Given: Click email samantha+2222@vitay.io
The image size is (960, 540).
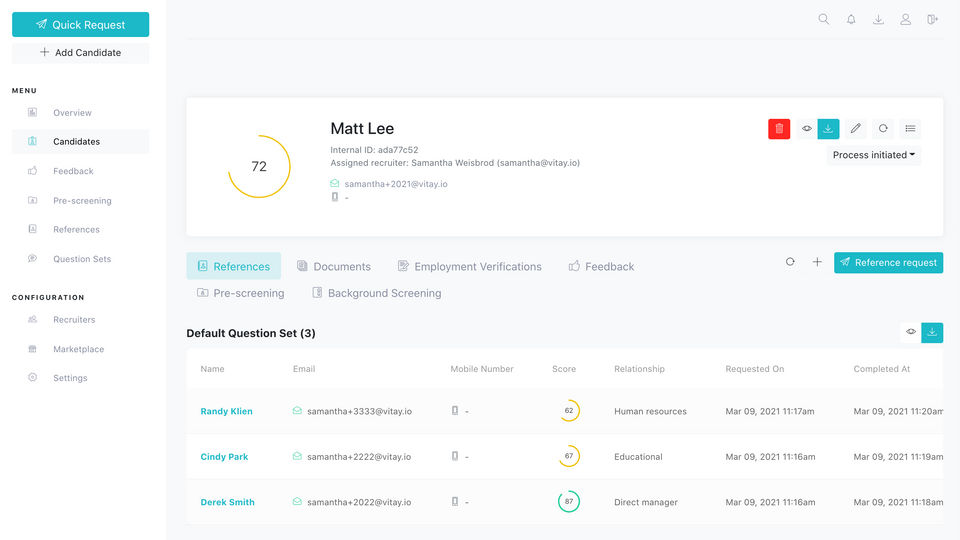Looking at the screenshot, I should pos(359,457).
